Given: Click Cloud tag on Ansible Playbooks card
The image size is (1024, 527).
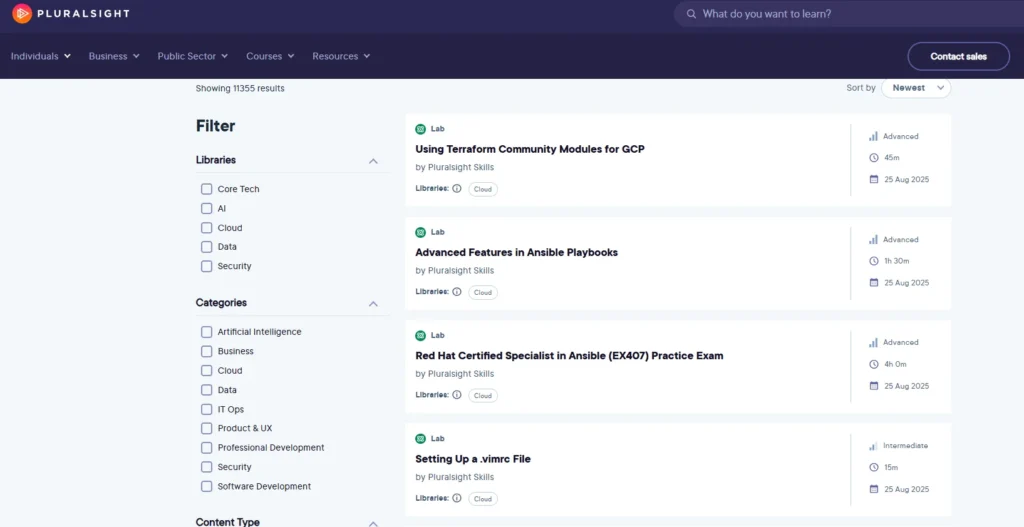Looking at the screenshot, I should [x=483, y=293].
